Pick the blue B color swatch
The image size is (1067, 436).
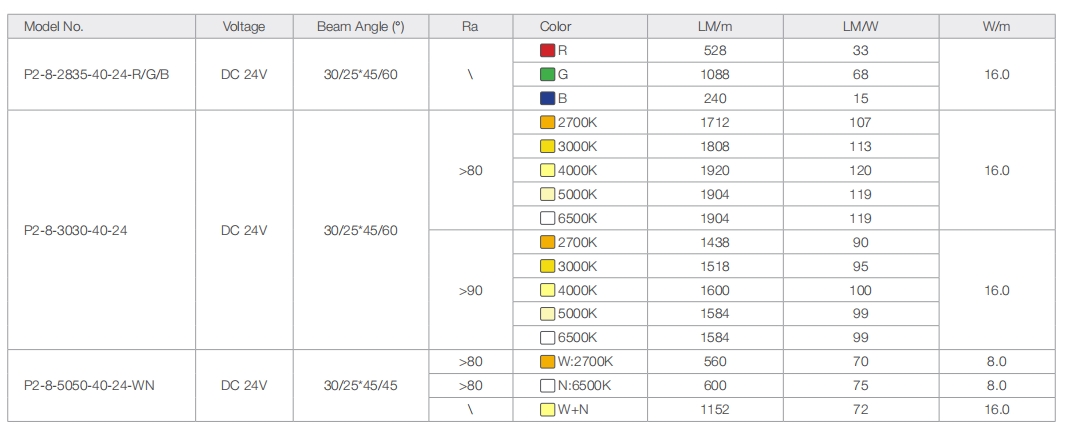[547, 98]
